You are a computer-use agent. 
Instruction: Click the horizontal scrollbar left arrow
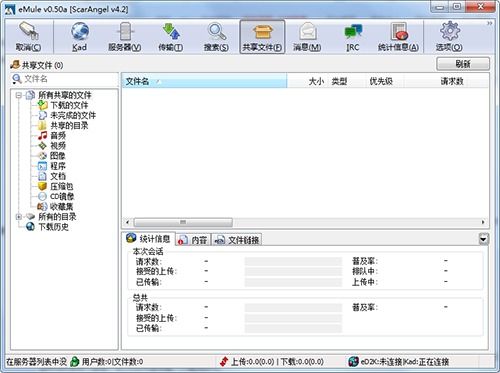127,222
